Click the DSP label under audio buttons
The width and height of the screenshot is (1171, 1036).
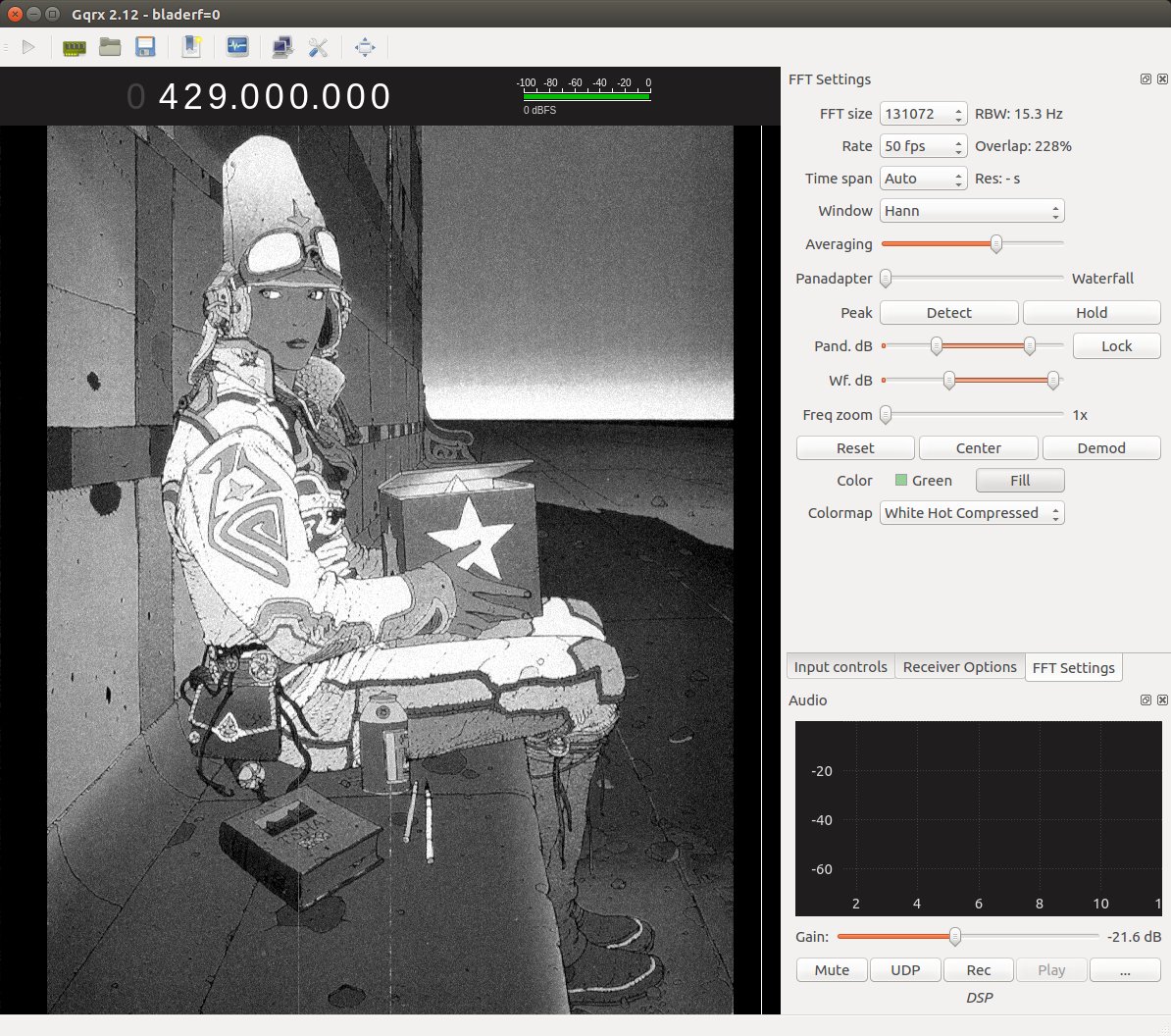[979, 997]
